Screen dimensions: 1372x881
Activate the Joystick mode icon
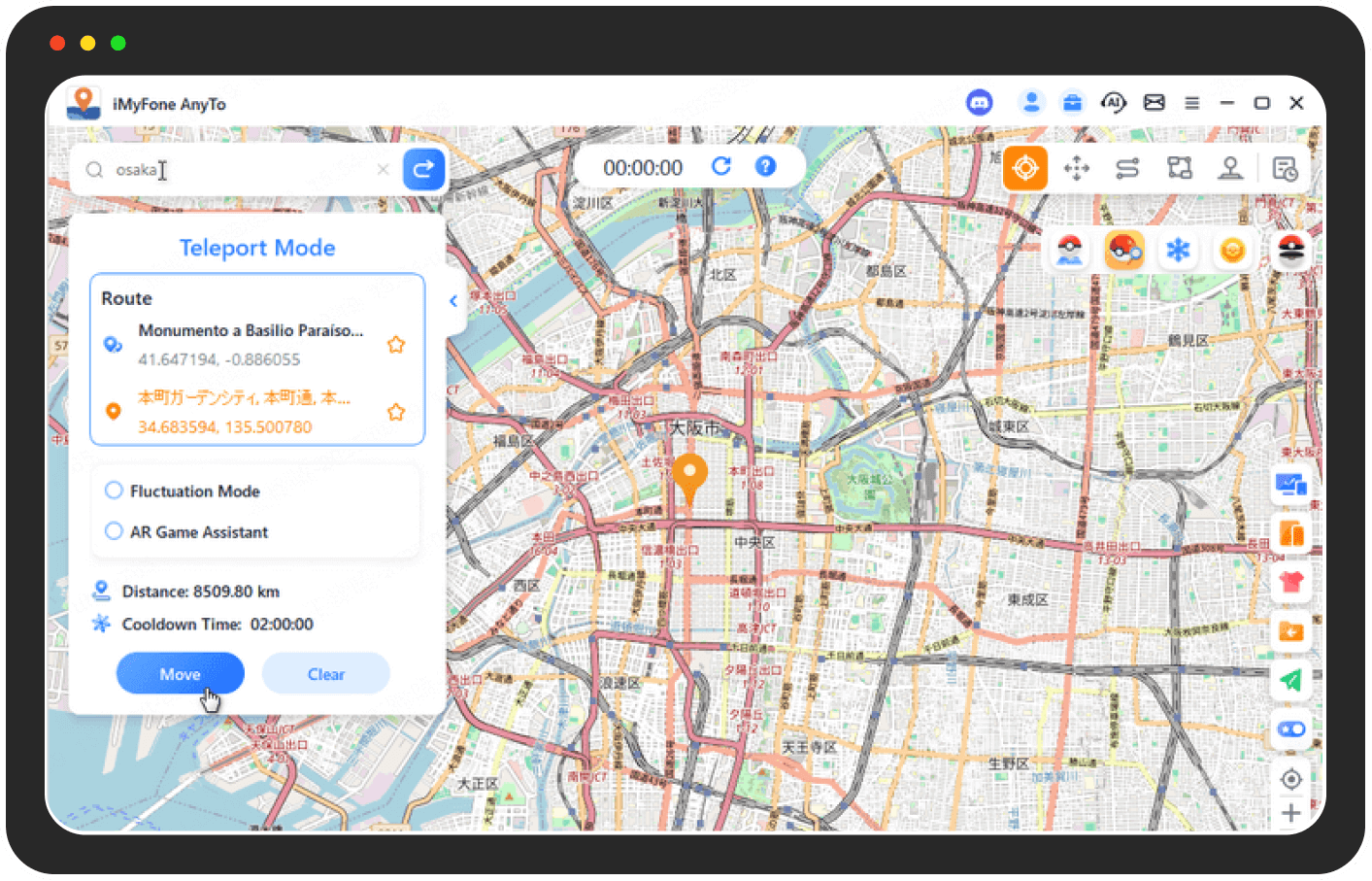point(1230,168)
